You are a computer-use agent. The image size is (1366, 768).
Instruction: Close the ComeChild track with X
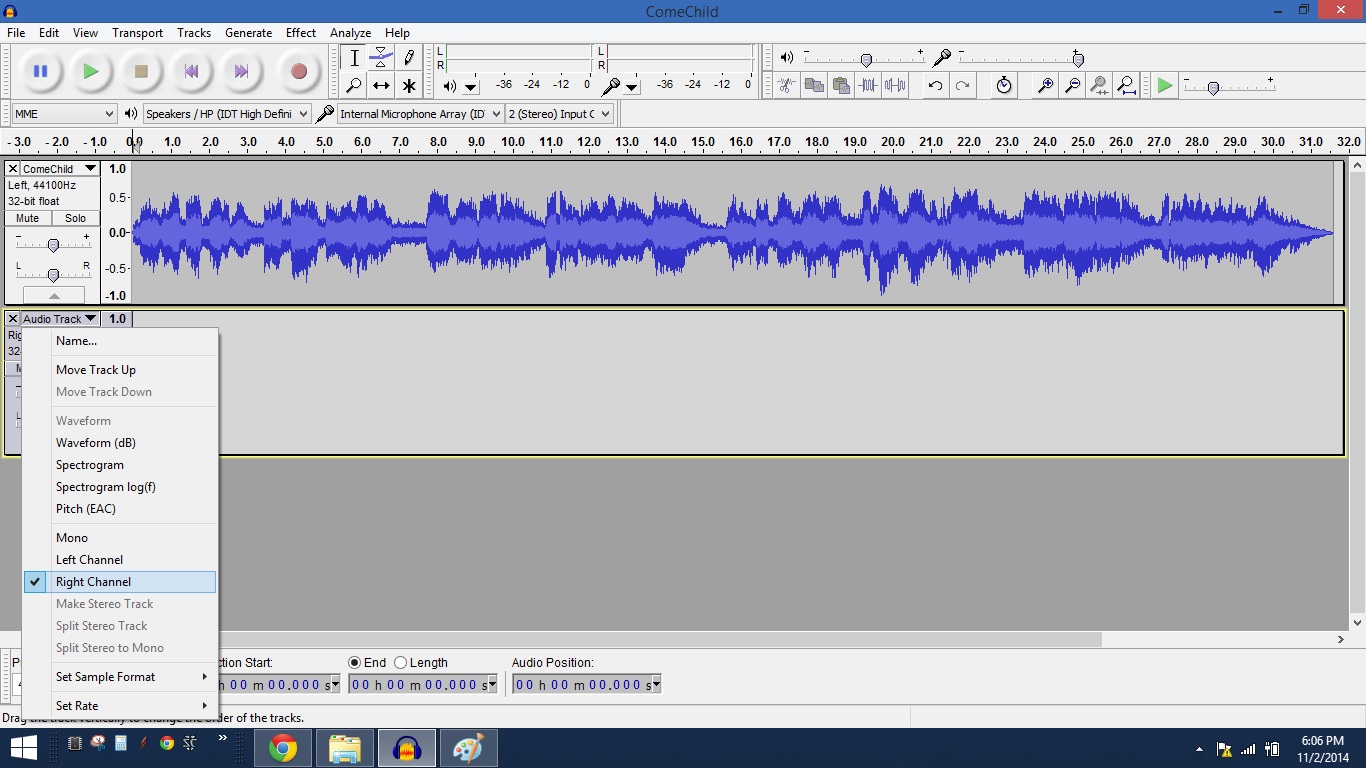(13, 169)
